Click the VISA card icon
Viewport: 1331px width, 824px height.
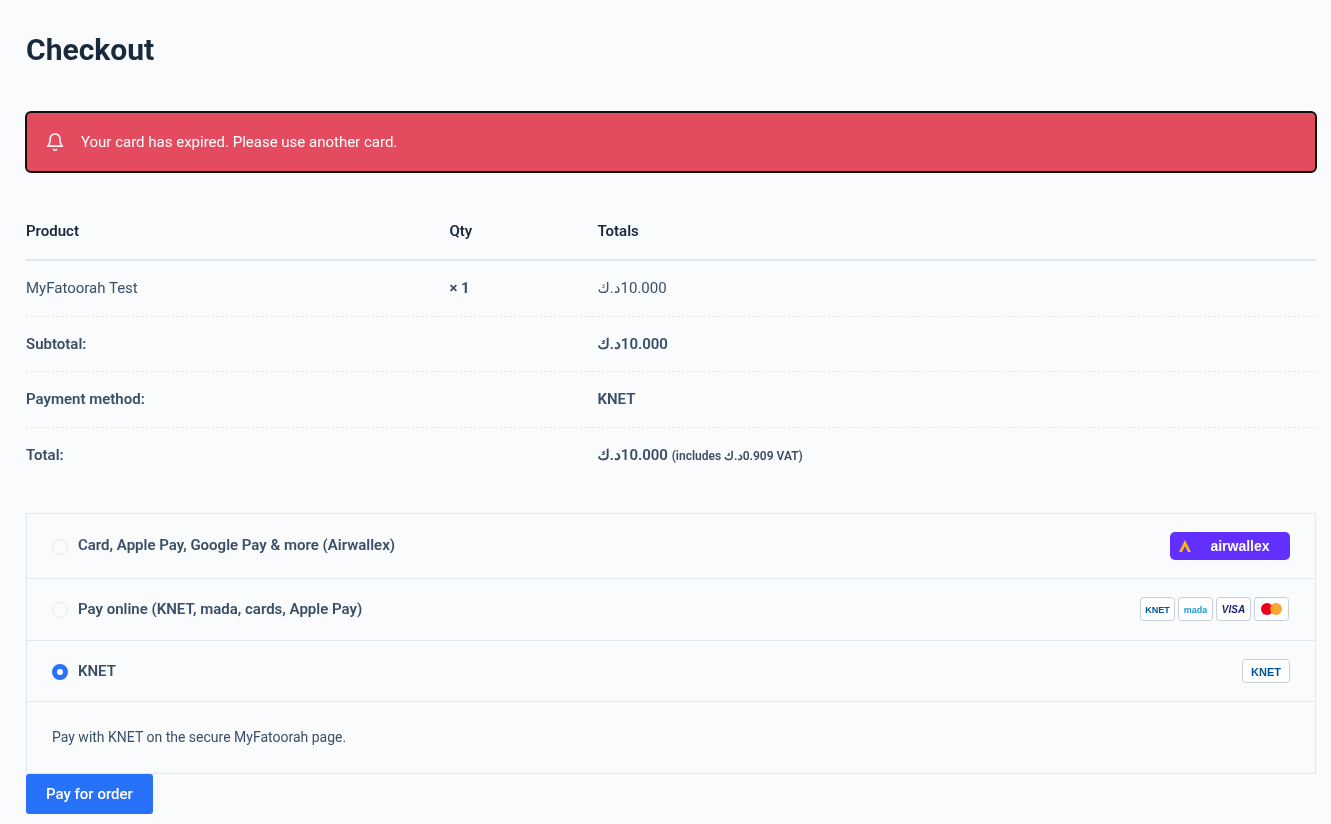pos(1233,609)
